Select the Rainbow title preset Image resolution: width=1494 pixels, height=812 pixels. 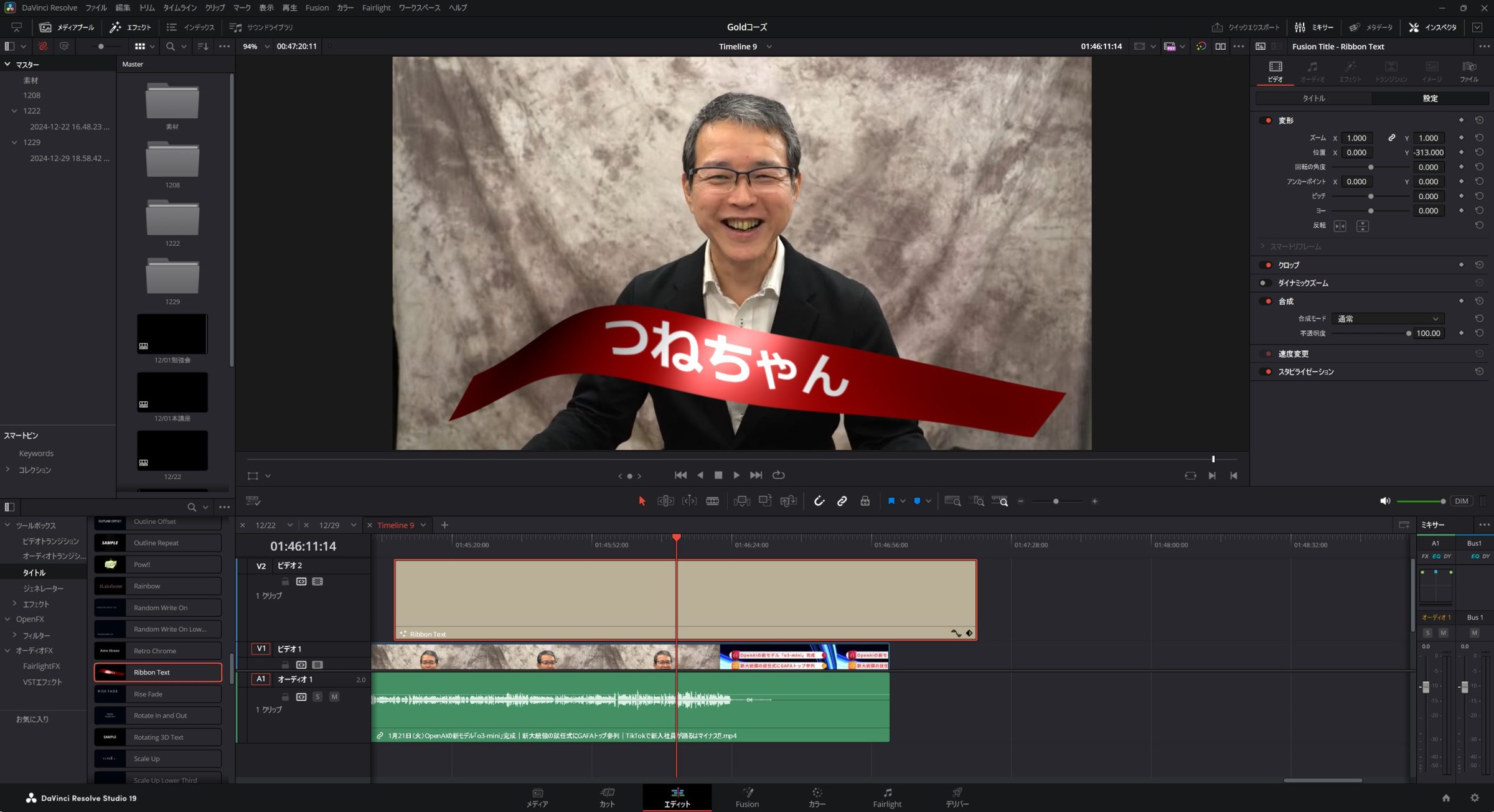pos(157,586)
